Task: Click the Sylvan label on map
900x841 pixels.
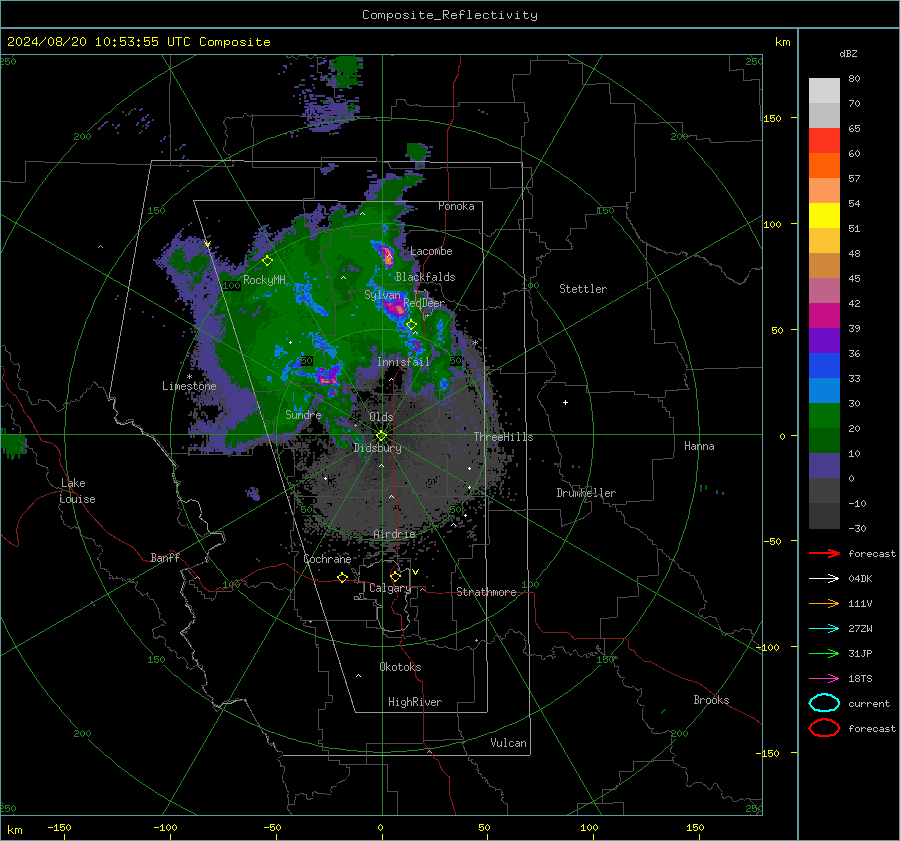Action: 382,295
